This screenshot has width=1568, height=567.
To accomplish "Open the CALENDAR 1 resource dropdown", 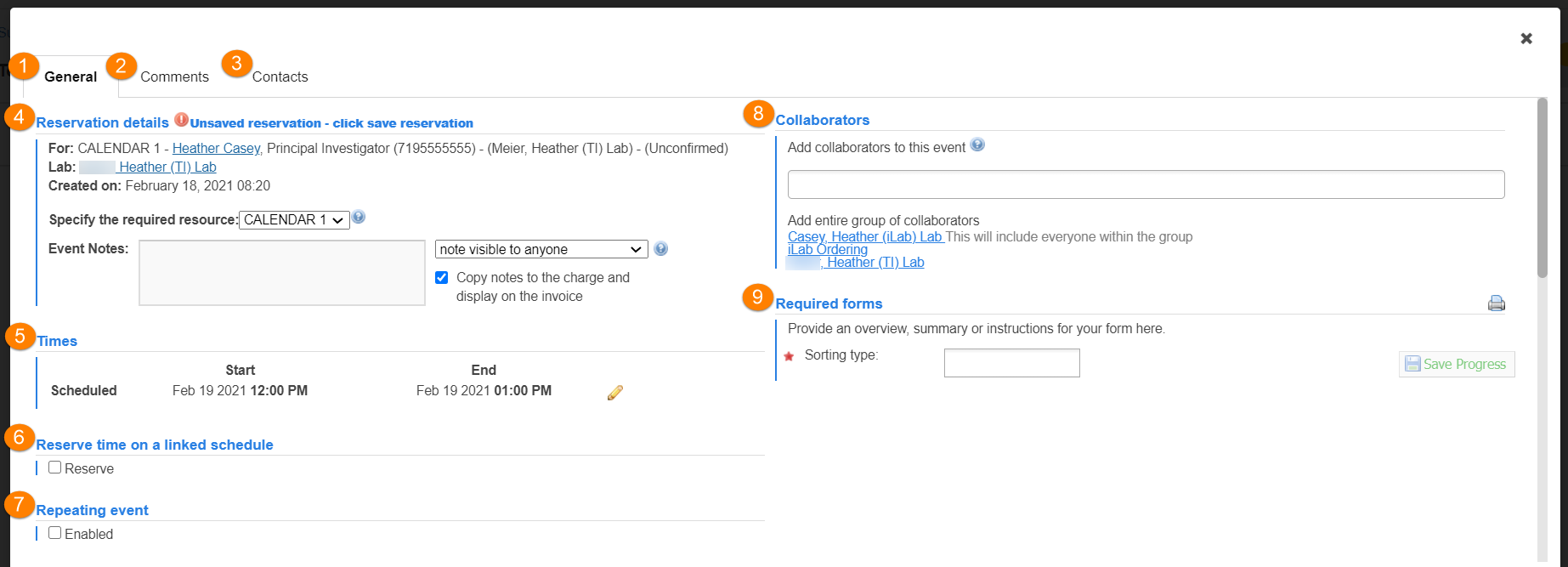I will pos(293,219).
